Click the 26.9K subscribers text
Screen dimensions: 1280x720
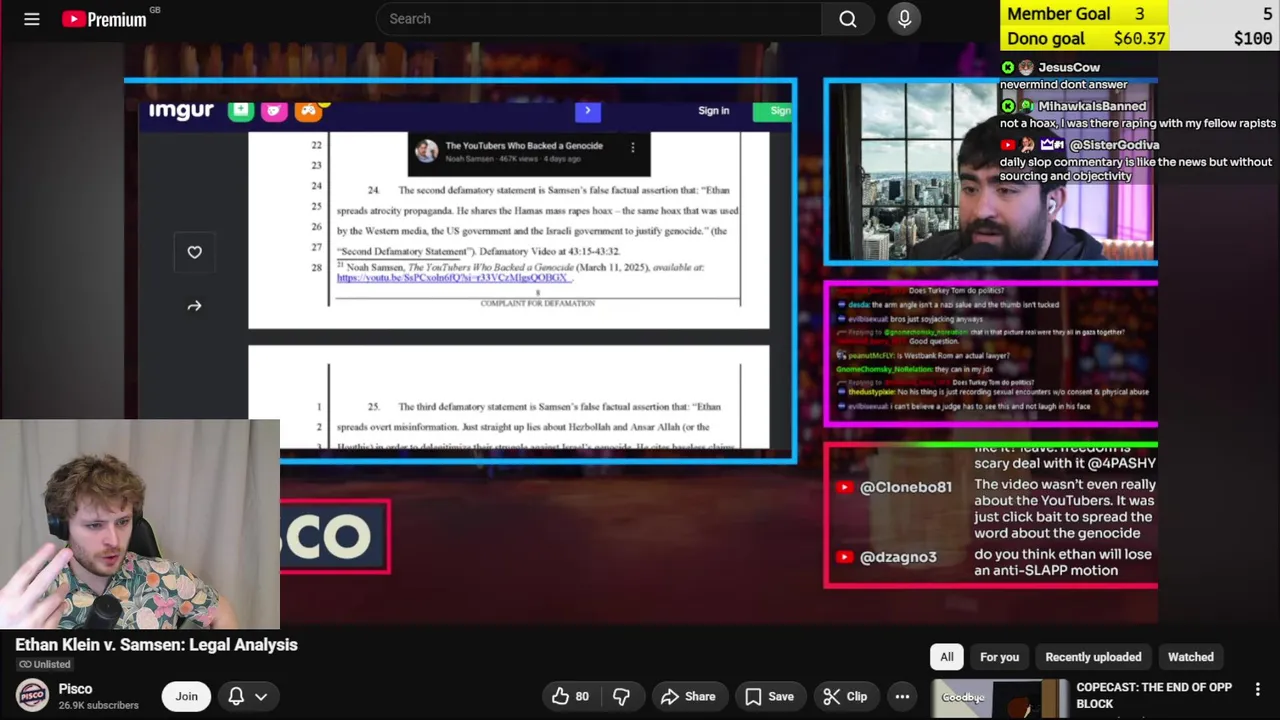click(x=98, y=705)
